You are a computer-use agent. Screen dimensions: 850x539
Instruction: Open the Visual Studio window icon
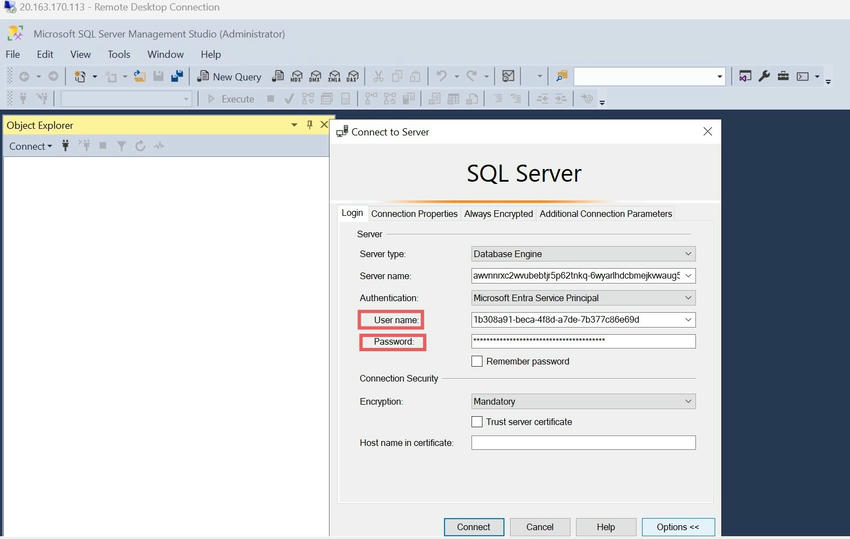click(745, 76)
